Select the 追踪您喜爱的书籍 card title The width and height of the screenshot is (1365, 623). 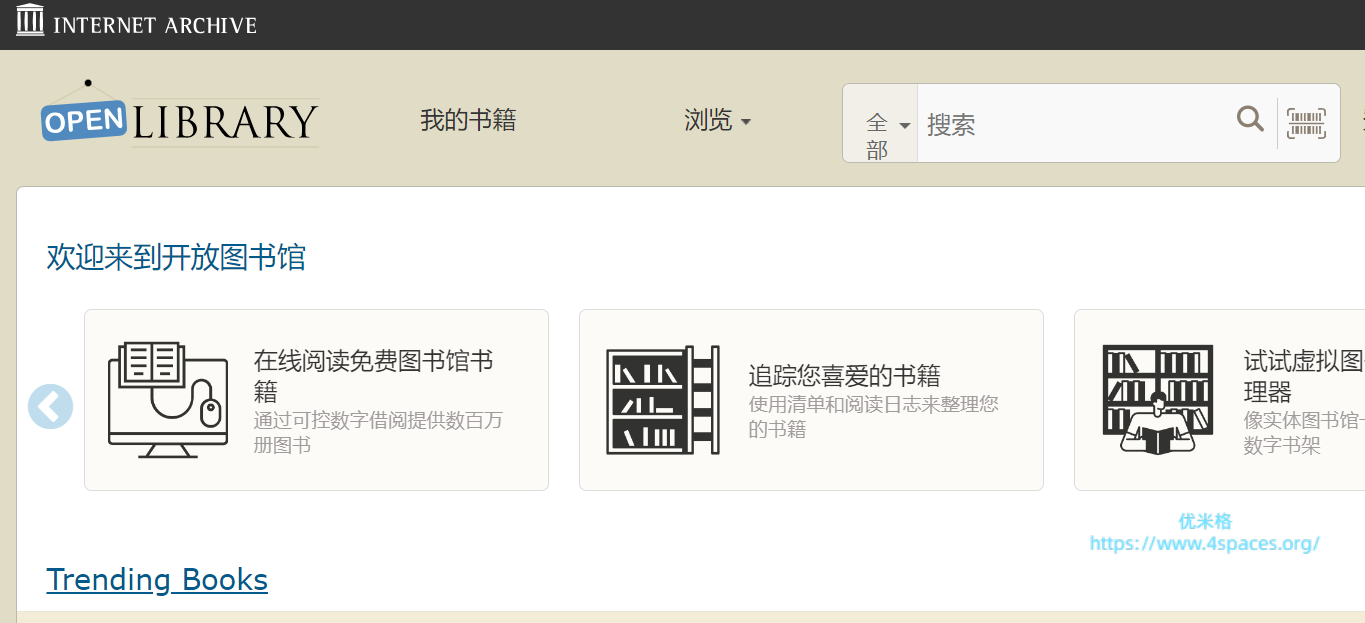pos(844,376)
